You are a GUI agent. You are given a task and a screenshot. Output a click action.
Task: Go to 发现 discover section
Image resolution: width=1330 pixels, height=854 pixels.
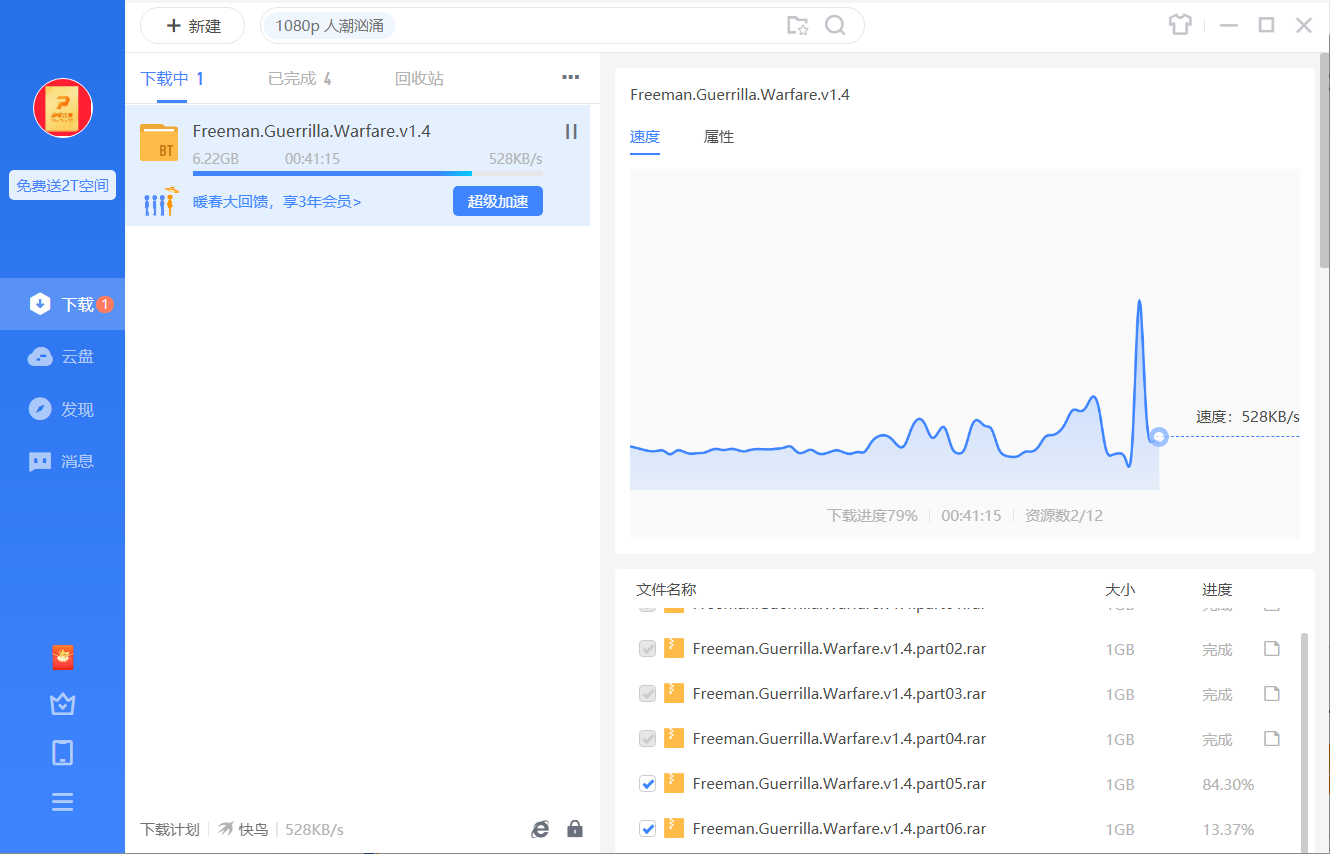point(62,409)
